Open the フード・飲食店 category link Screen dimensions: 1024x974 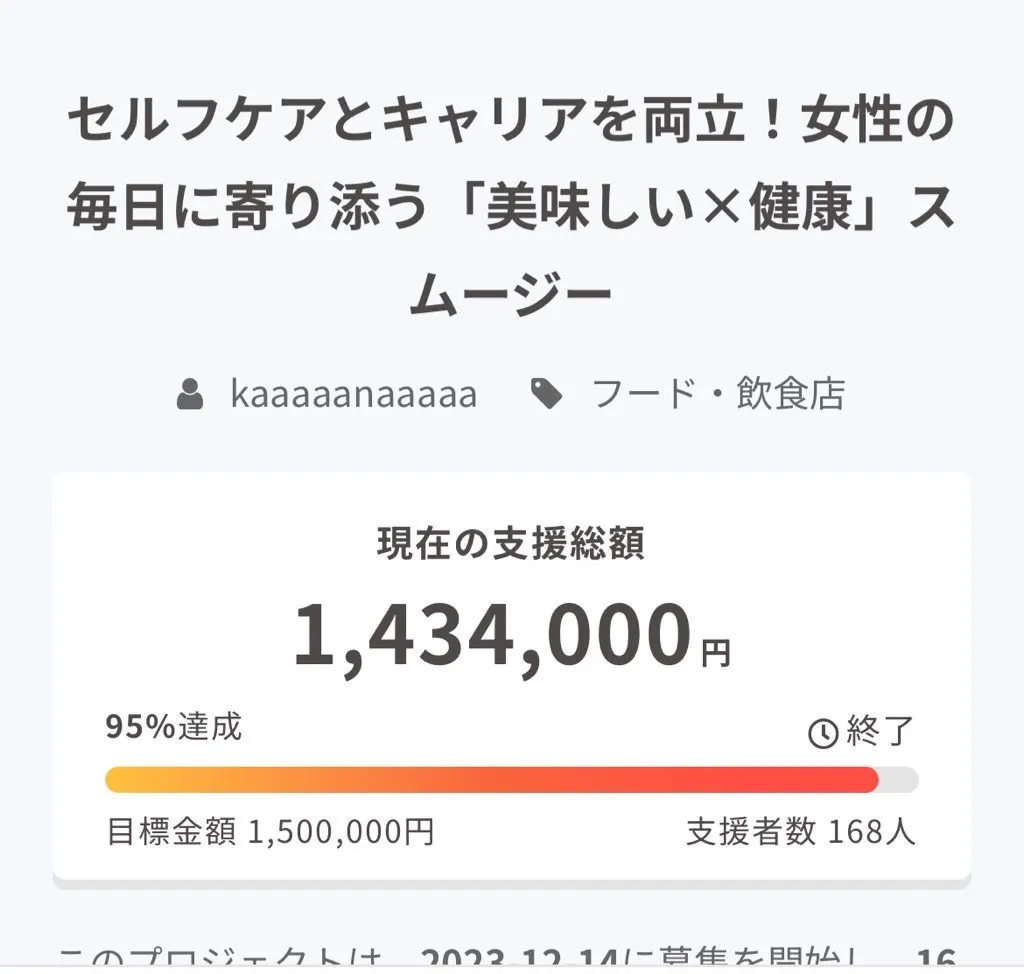(x=718, y=395)
